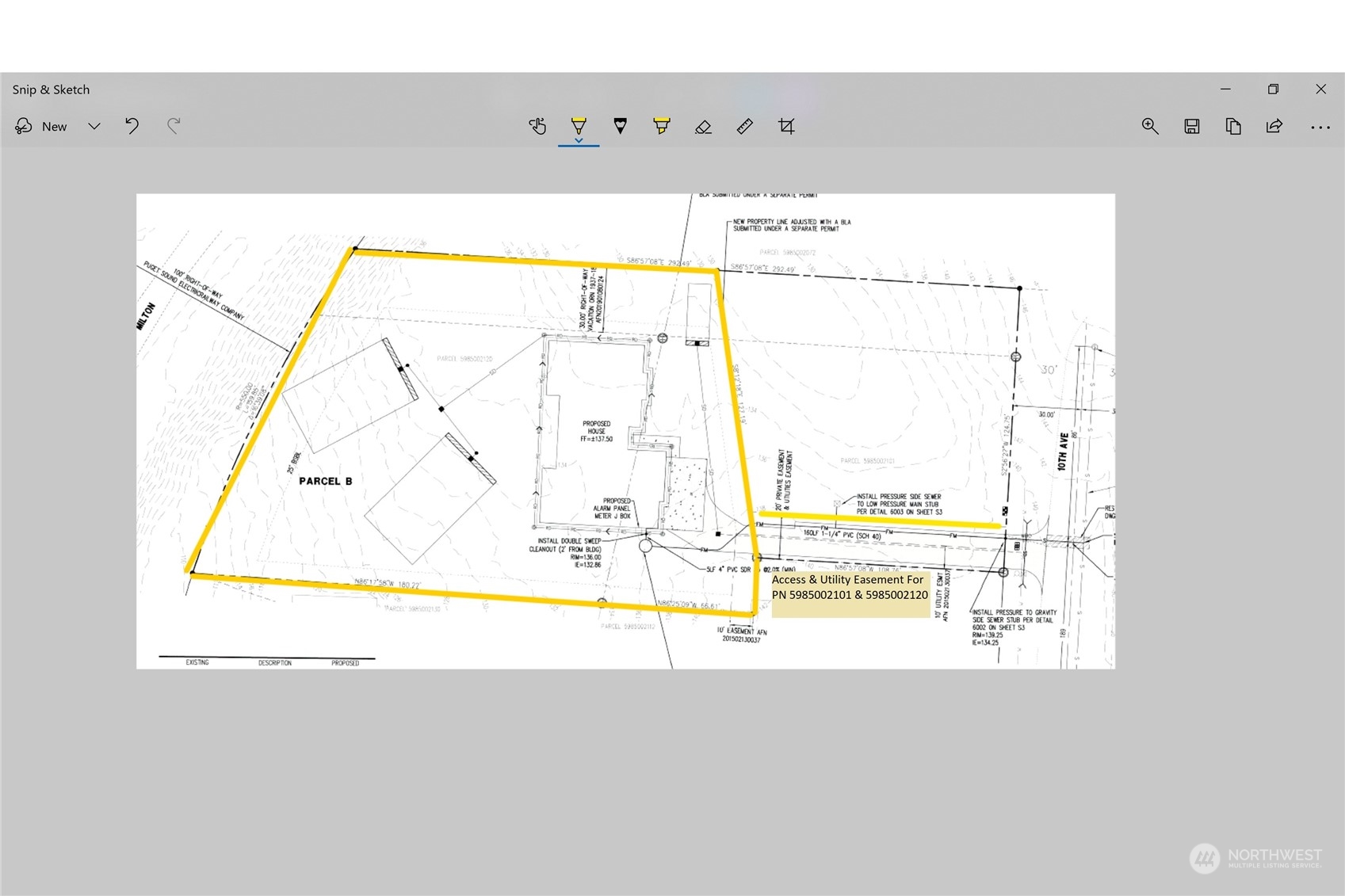This screenshot has width=1345, height=896.
Task: Share the snip
Action: pyautogui.click(x=1274, y=126)
